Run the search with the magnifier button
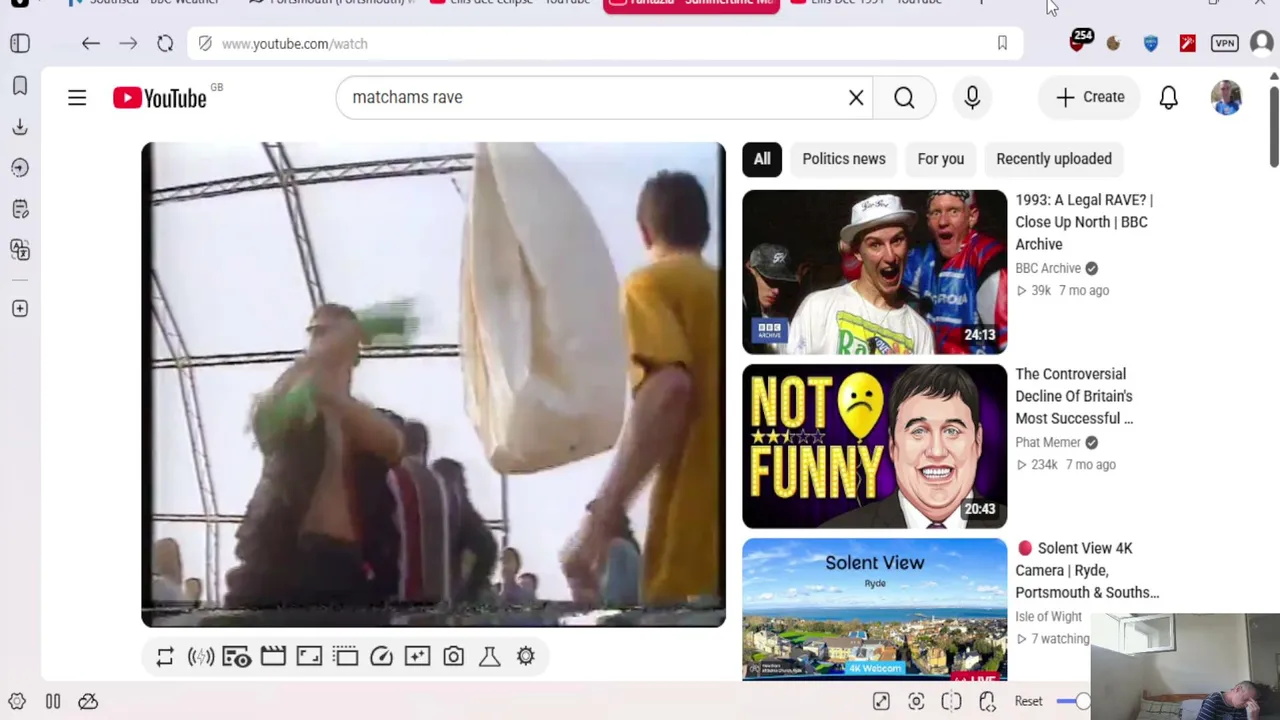The height and width of the screenshot is (720, 1280). (x=904, y=98)
